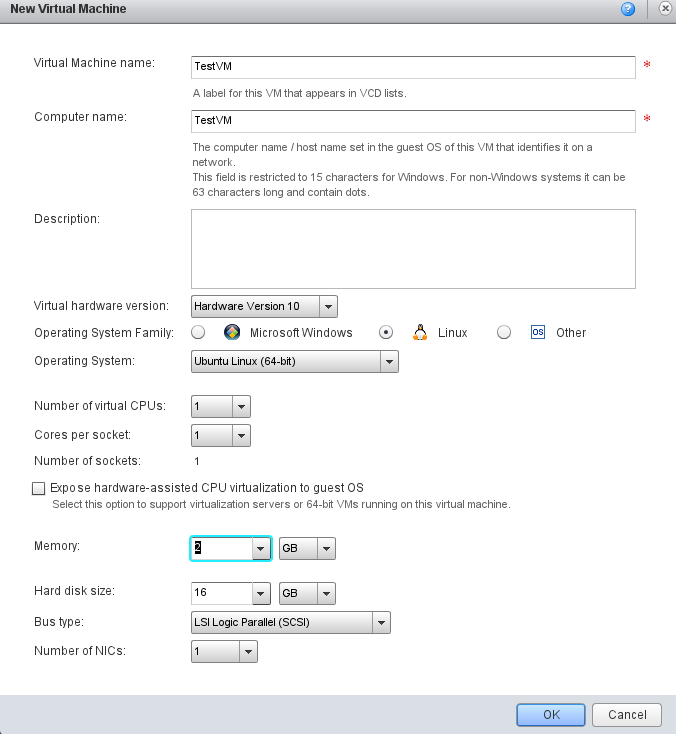Click into the Virtual Machine name field
The image size is (676, 734).
tap(413, 67)
